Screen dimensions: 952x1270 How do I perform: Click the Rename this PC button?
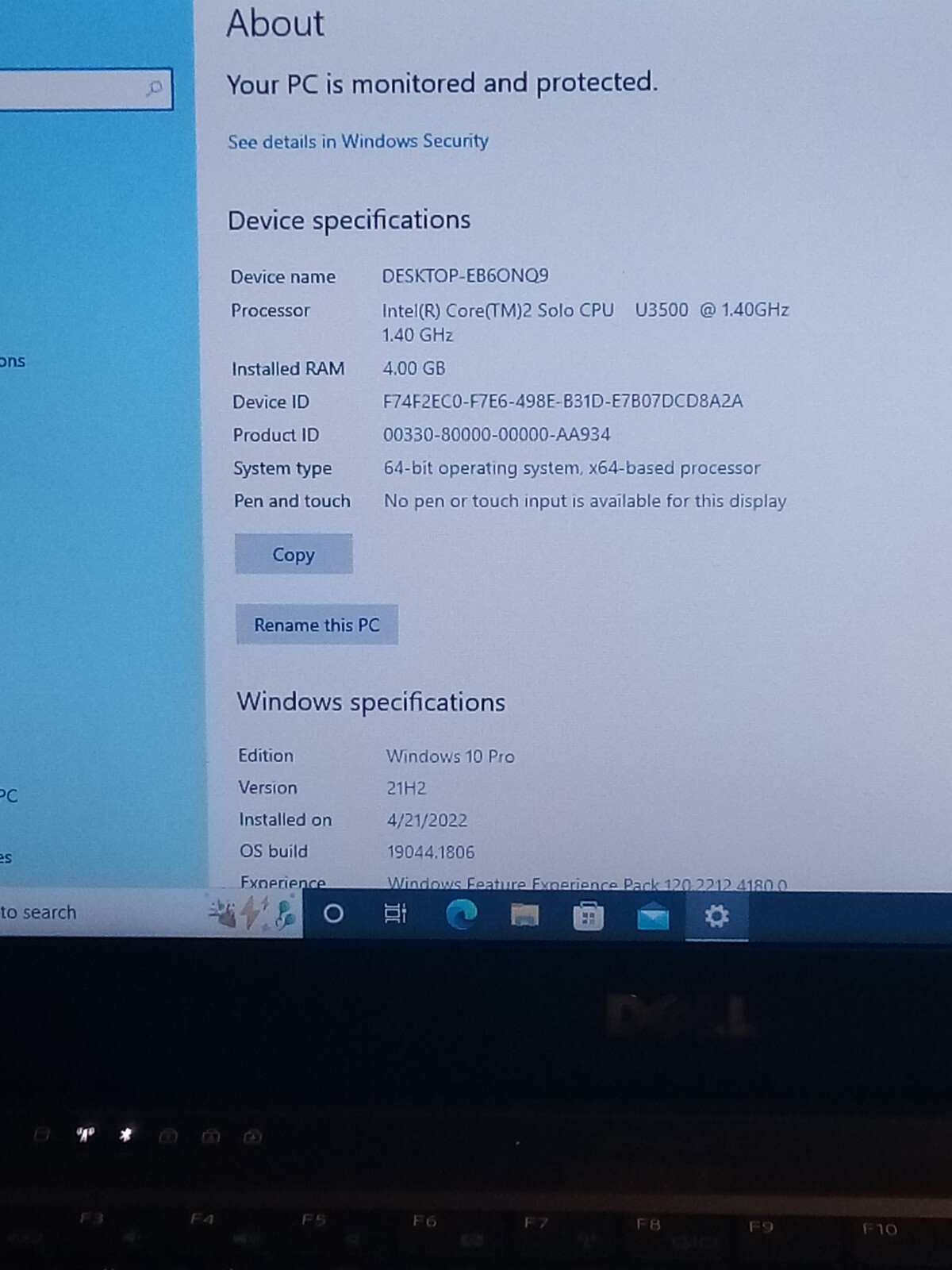(317, 625)
